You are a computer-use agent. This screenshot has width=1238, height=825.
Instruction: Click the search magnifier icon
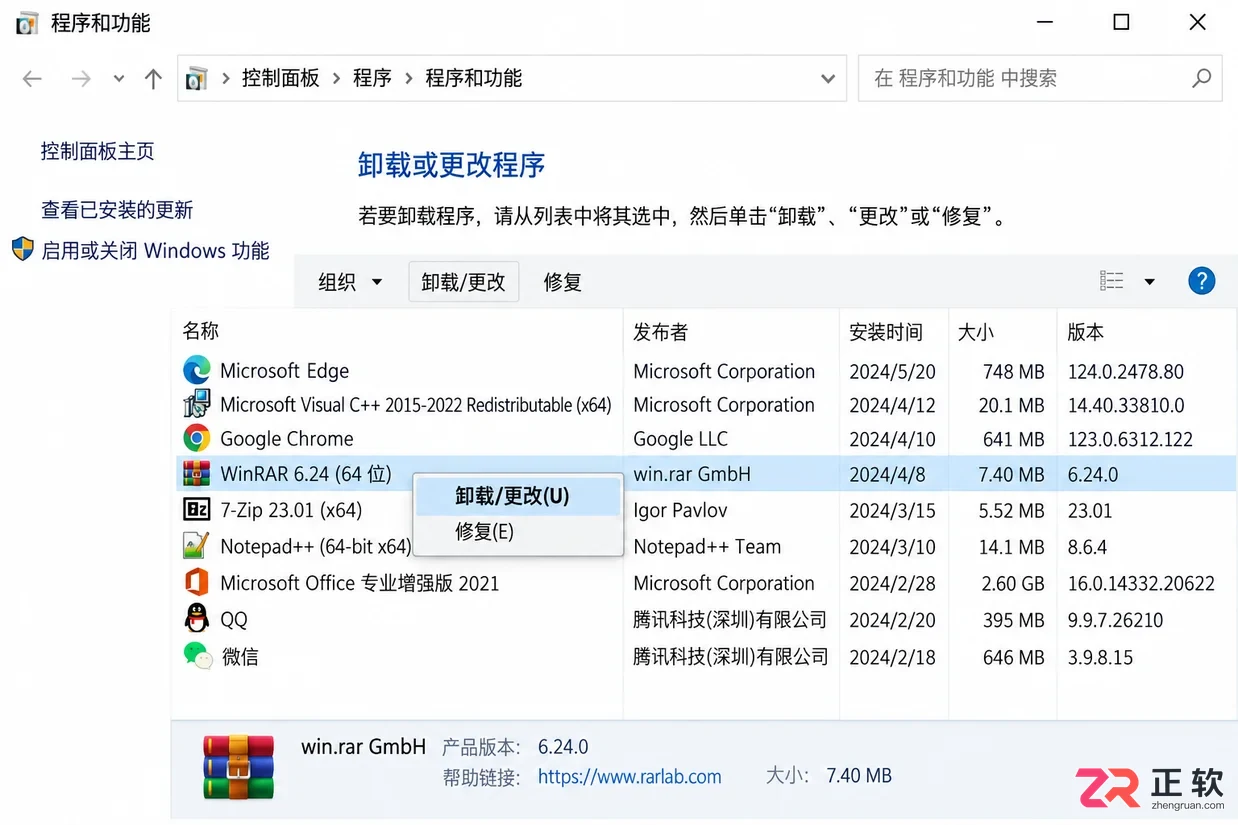[1201, 78]
